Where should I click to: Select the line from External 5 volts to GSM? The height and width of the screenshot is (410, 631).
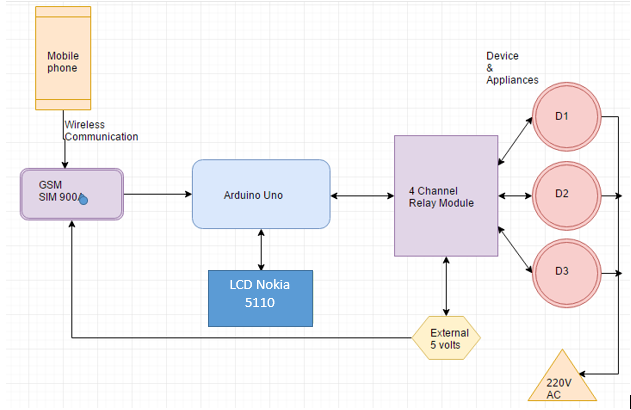coord(241,338)
